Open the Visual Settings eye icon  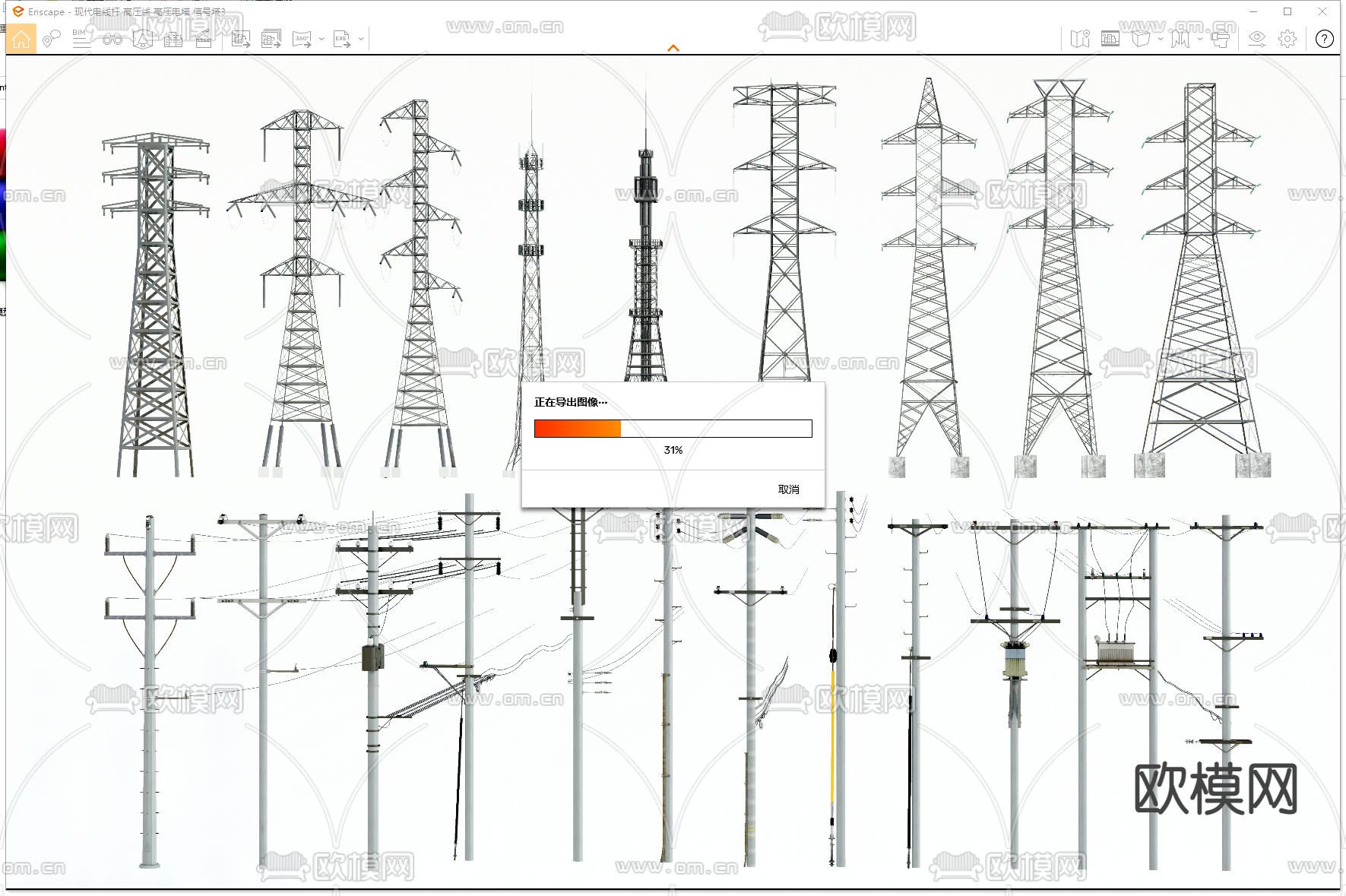pyautogui.click(x=1257, y=39)
